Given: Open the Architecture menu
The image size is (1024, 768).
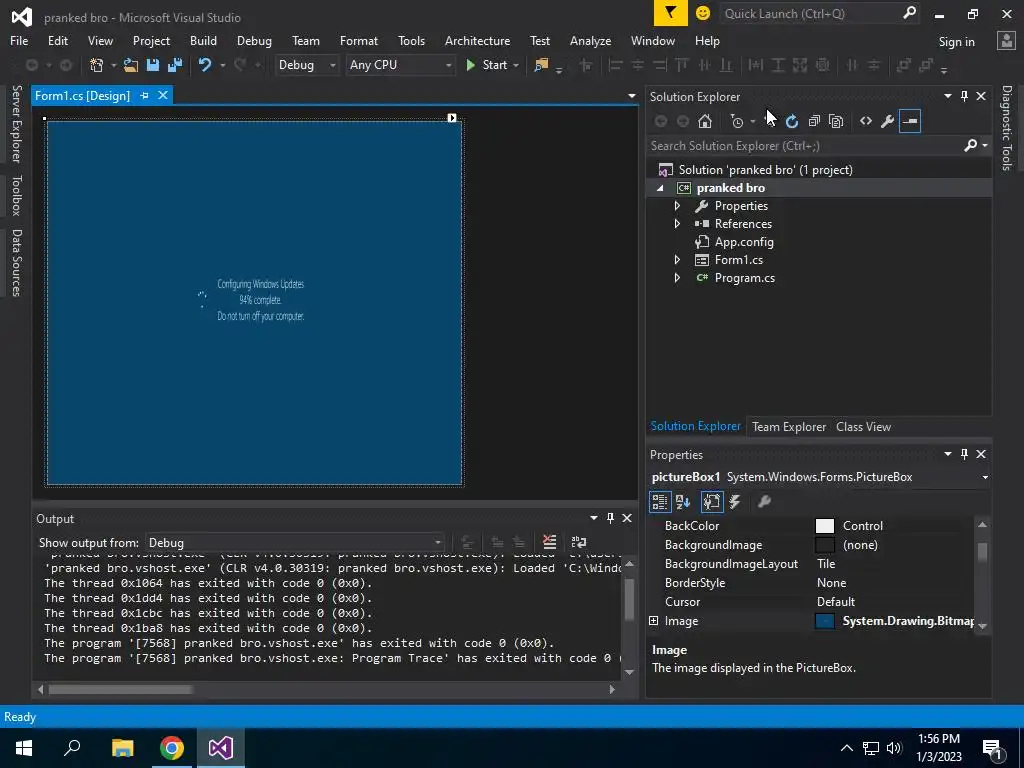Looking at the screenshot, I should click(x=477, y=40).
